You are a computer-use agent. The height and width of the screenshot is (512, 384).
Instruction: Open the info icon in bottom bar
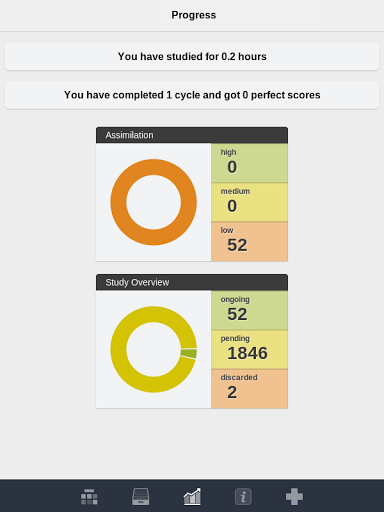[243, 497]
